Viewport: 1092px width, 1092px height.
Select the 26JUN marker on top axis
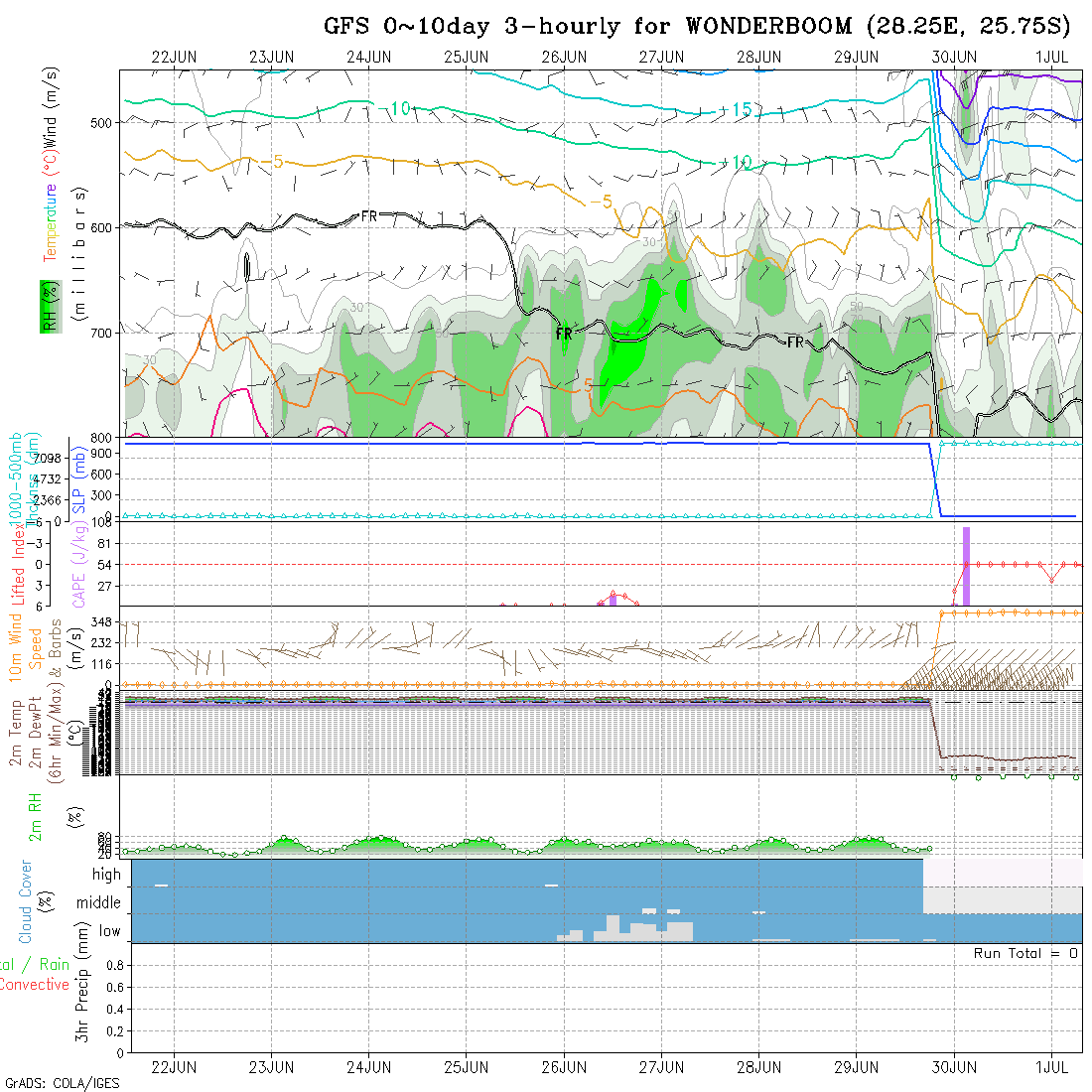pos(563,57)
